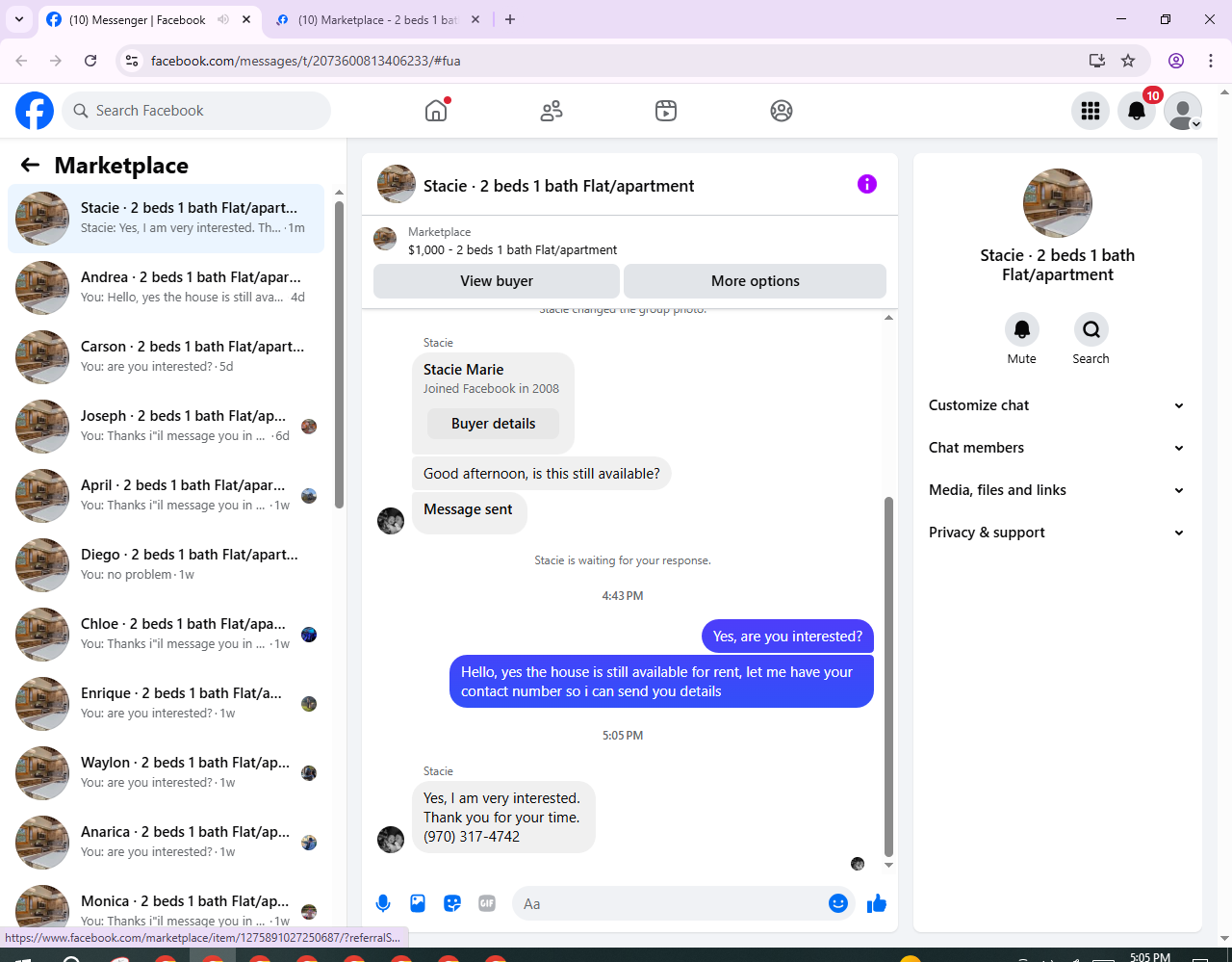Send a voice clip microphone icon
The width and height of the screenshot is (1232, 962).
[x=383, y=903]
